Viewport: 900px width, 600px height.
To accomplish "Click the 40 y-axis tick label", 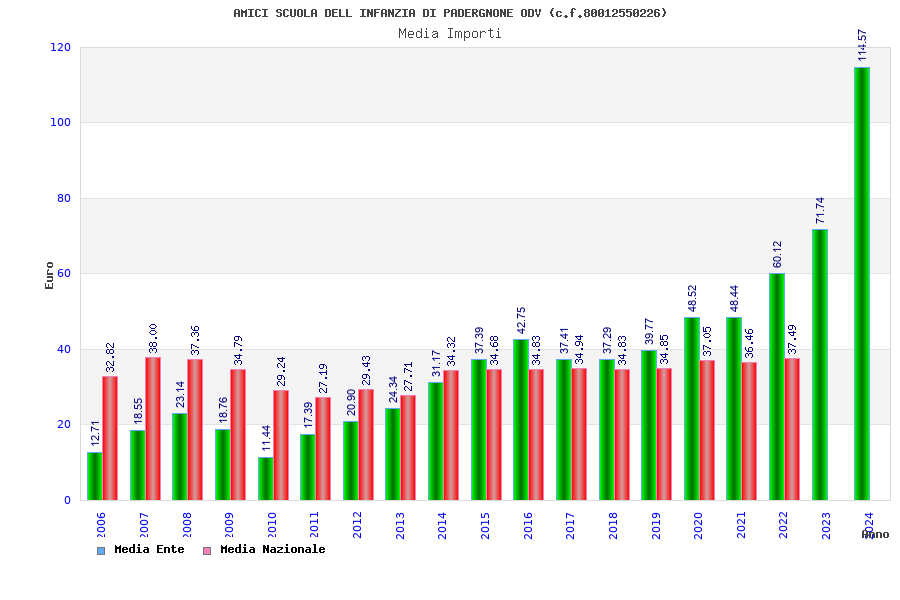I will 64,349.
